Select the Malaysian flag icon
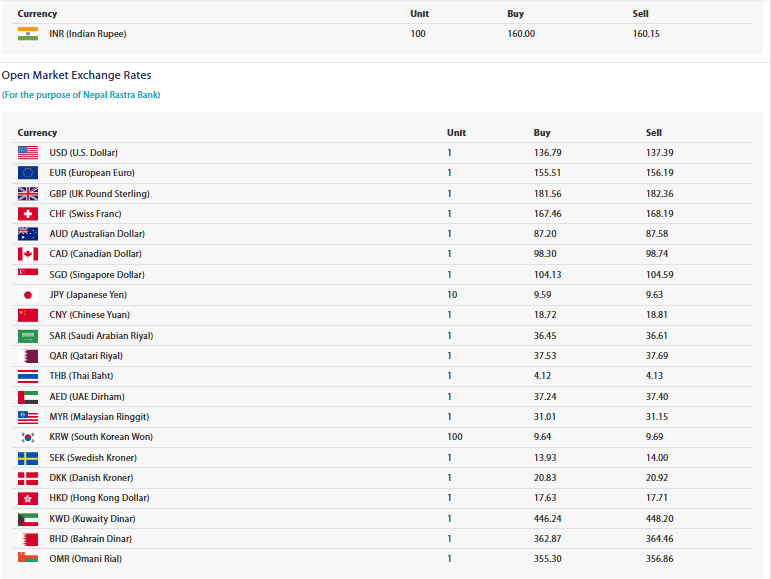 [28, 417]
